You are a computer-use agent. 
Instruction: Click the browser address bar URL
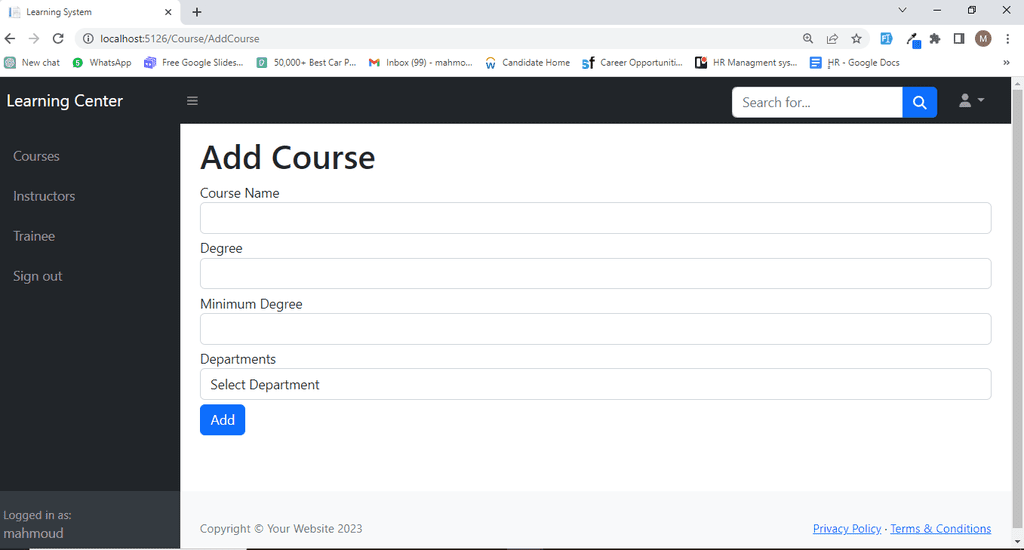[180, 39]
